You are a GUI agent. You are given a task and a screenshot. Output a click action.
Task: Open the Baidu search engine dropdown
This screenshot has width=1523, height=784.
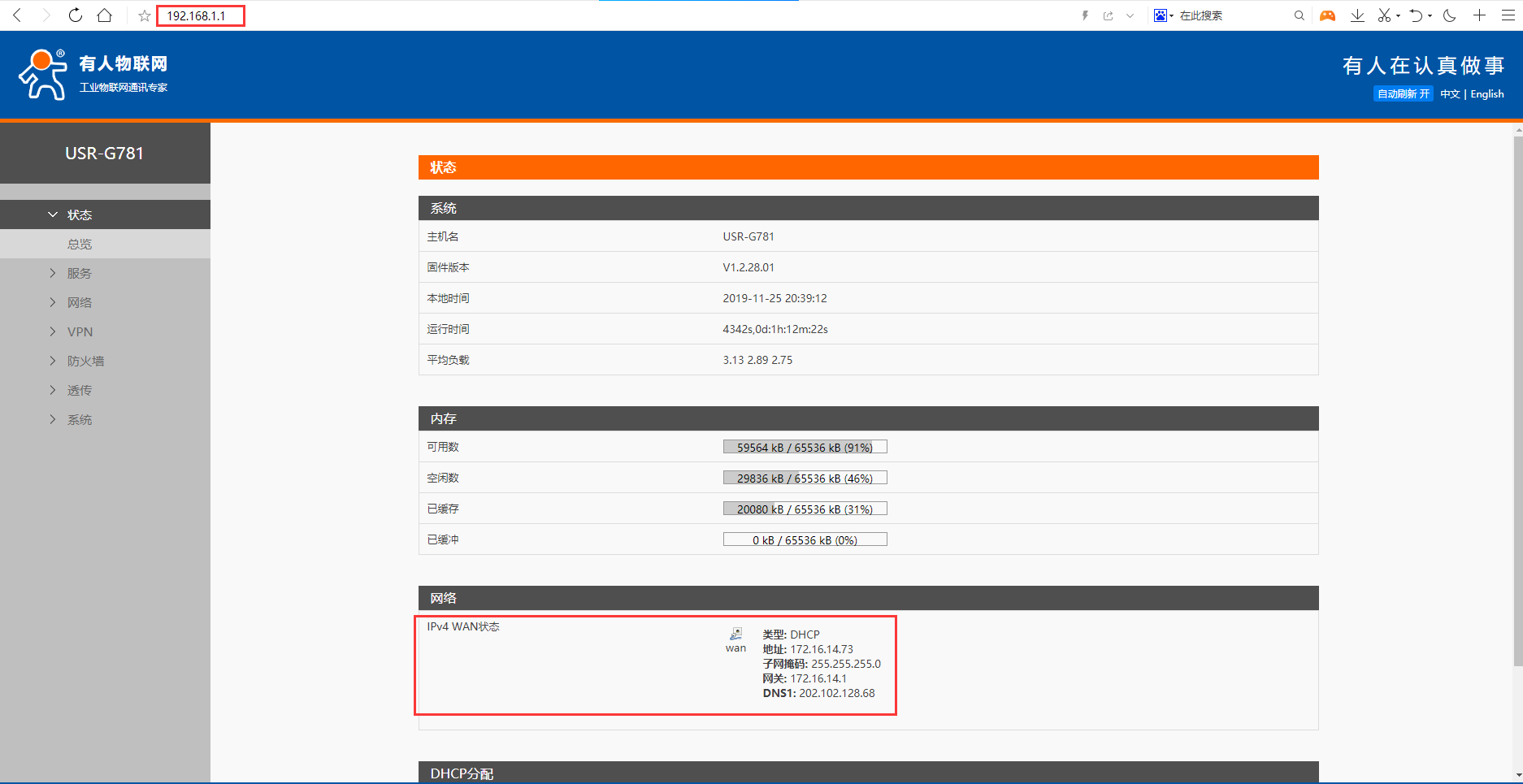point(1164,15)
